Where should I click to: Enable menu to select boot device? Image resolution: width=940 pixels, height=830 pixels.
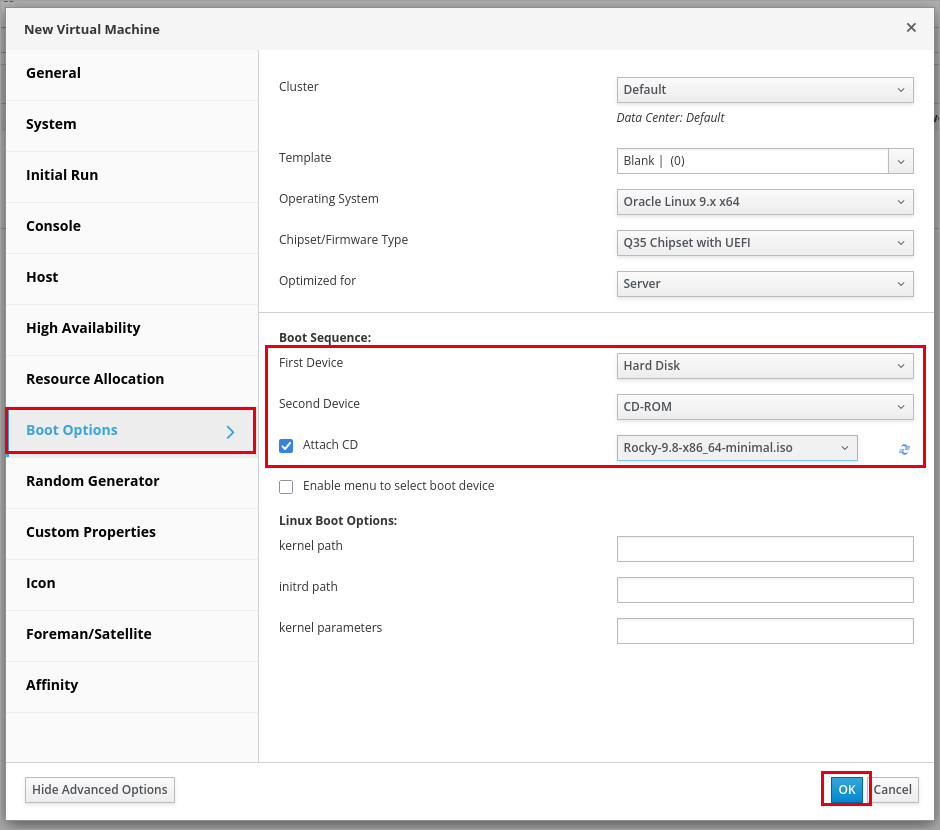286,487
